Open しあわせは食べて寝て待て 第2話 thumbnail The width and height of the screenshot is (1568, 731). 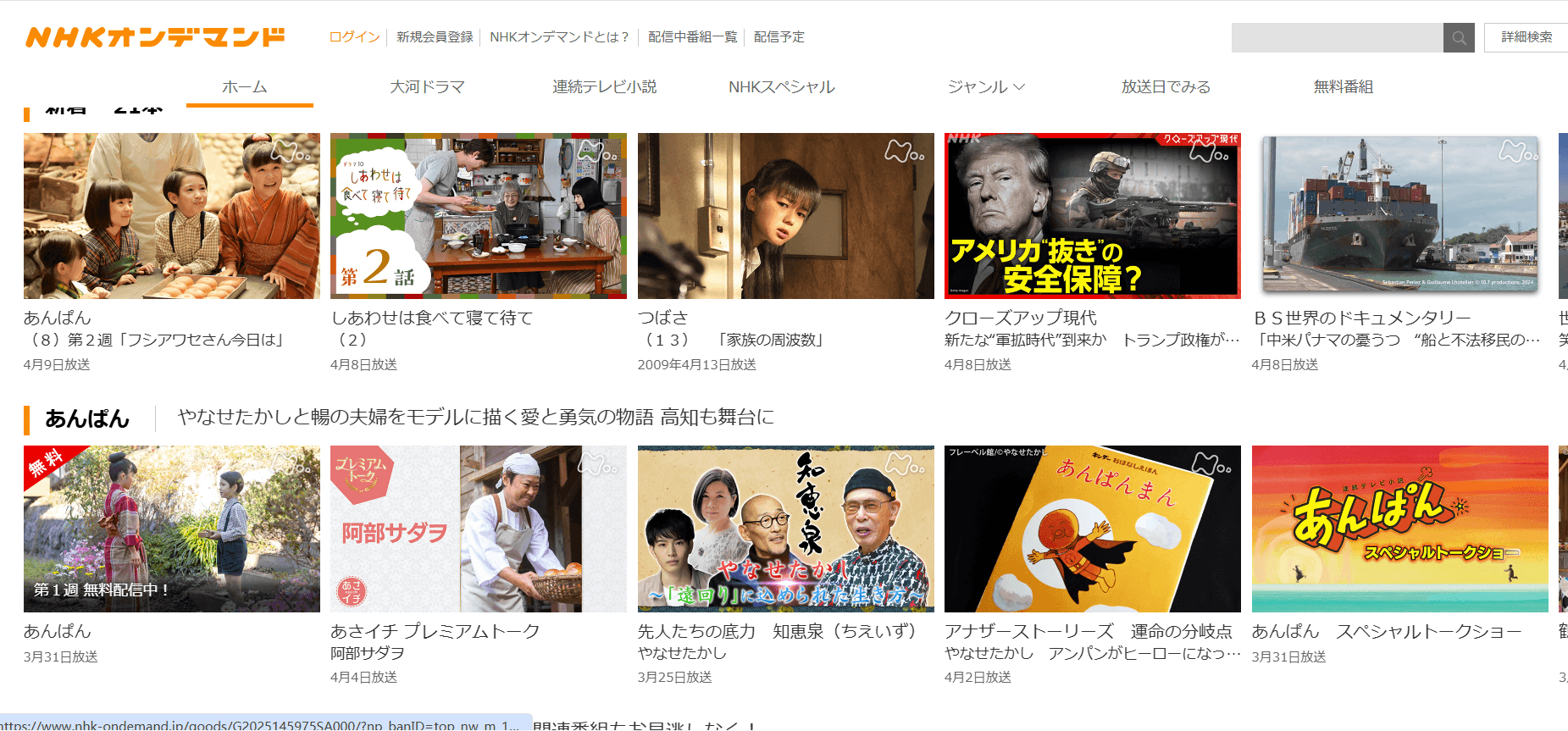(479, 216)
